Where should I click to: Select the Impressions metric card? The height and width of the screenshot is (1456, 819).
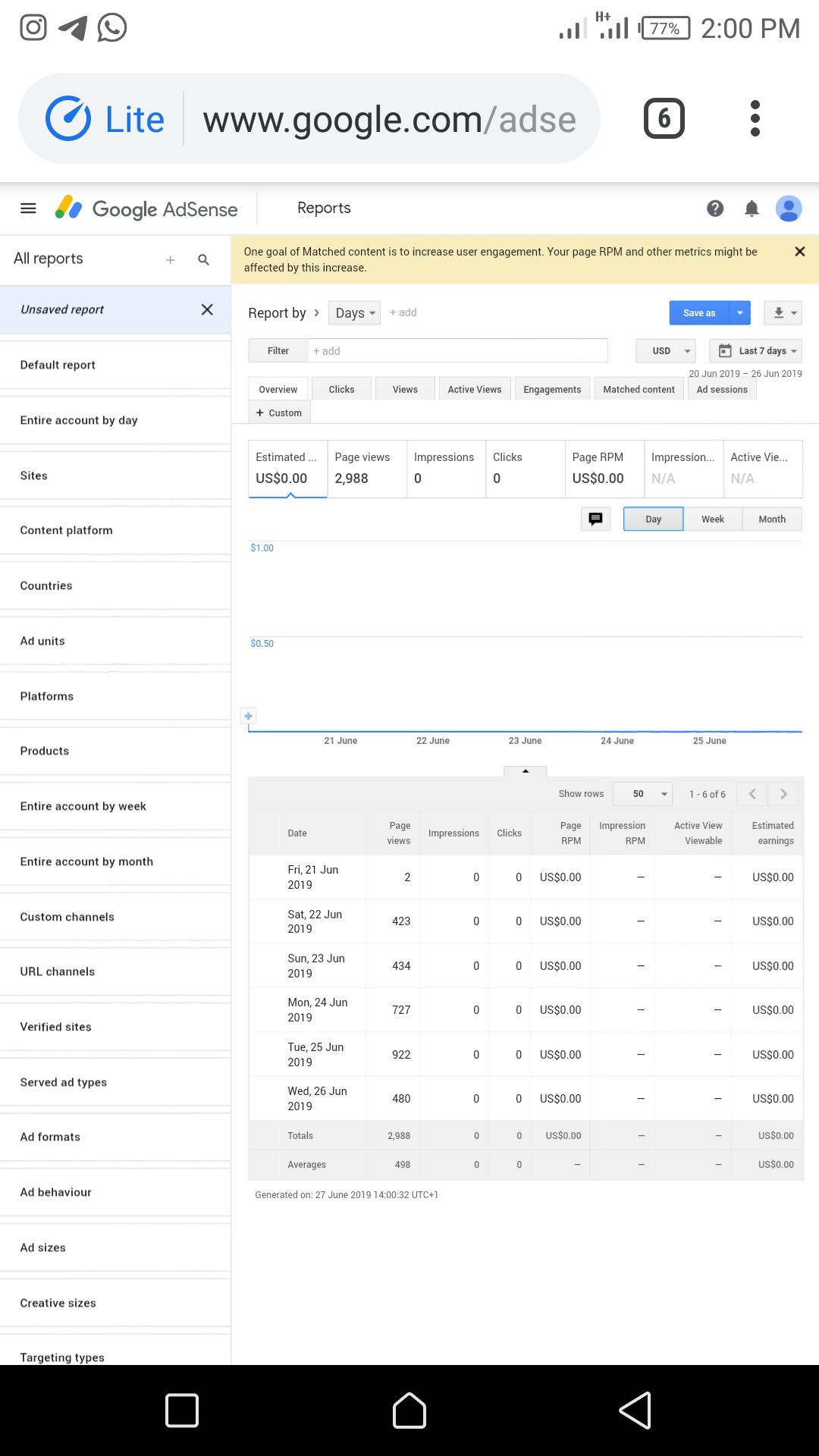coord(446,469)
